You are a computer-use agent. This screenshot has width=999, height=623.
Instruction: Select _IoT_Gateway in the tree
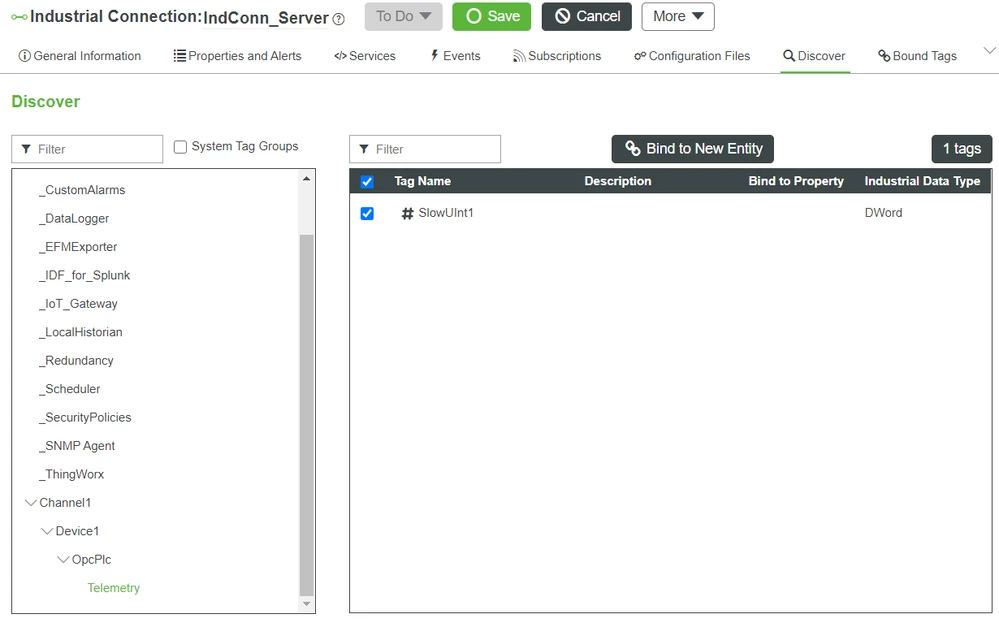coord(78,304)
